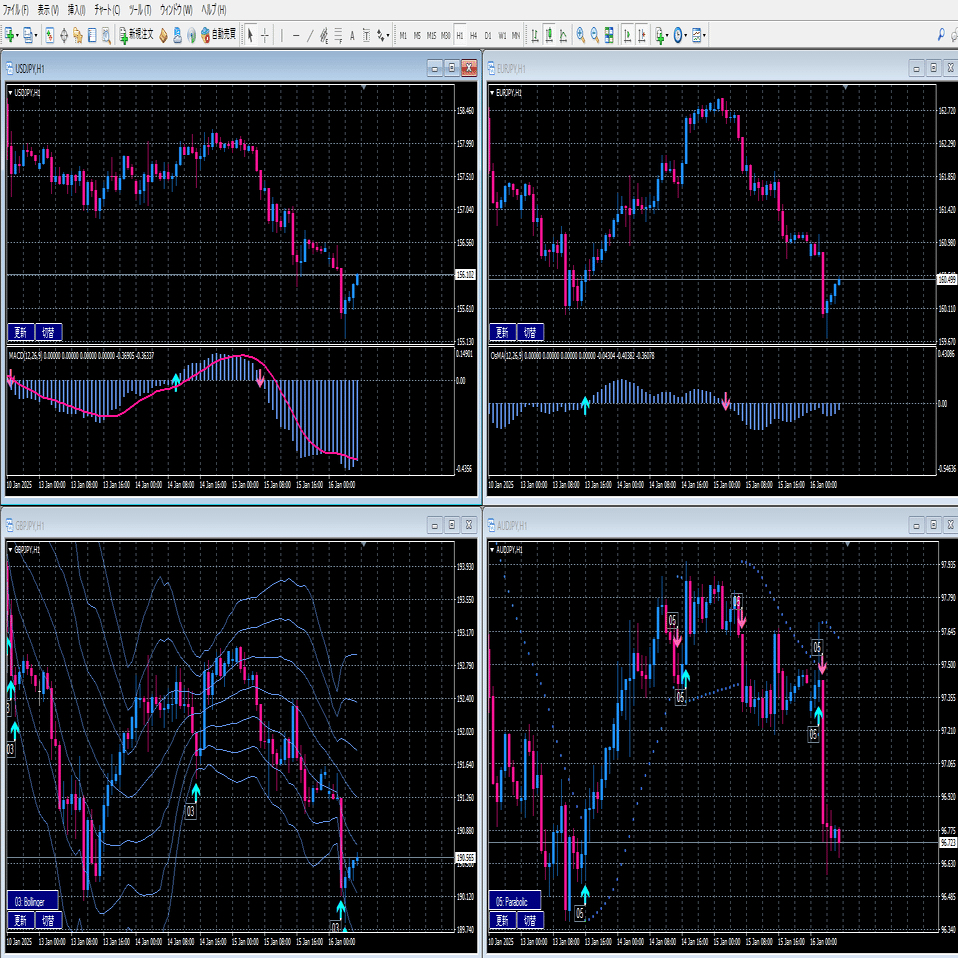Click the chart shift marker on AUDJPY chart
The height and width of the screenshot is (958, 958).
coord(847,544)
